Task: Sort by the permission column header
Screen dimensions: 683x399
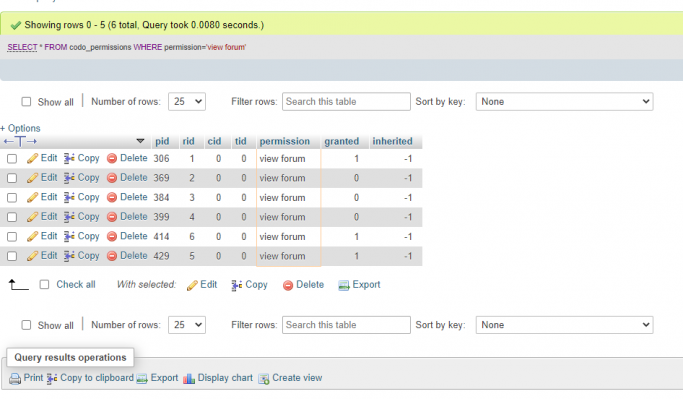Action: tap(284, 141)
